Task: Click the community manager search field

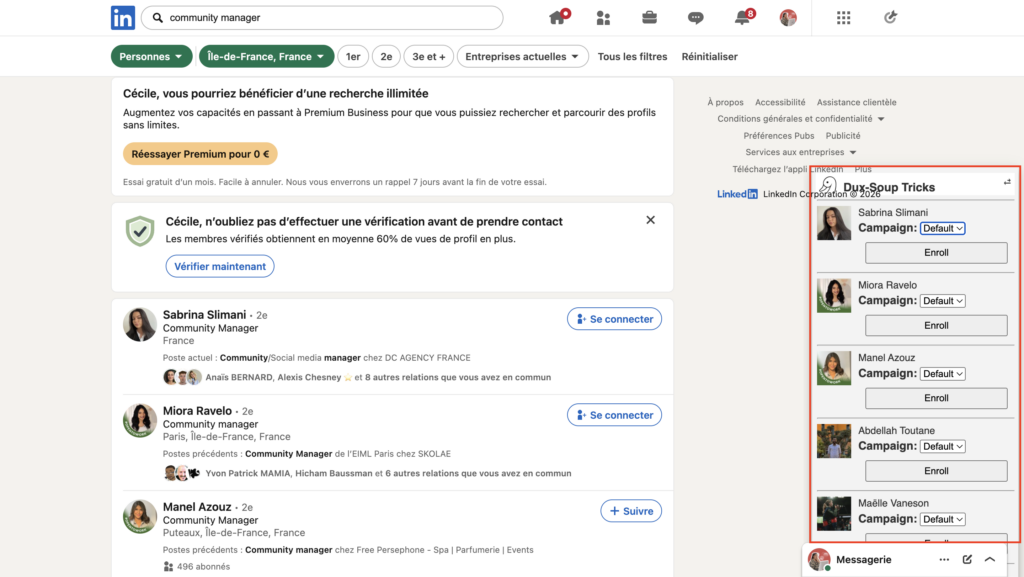Action: (322, 18)
